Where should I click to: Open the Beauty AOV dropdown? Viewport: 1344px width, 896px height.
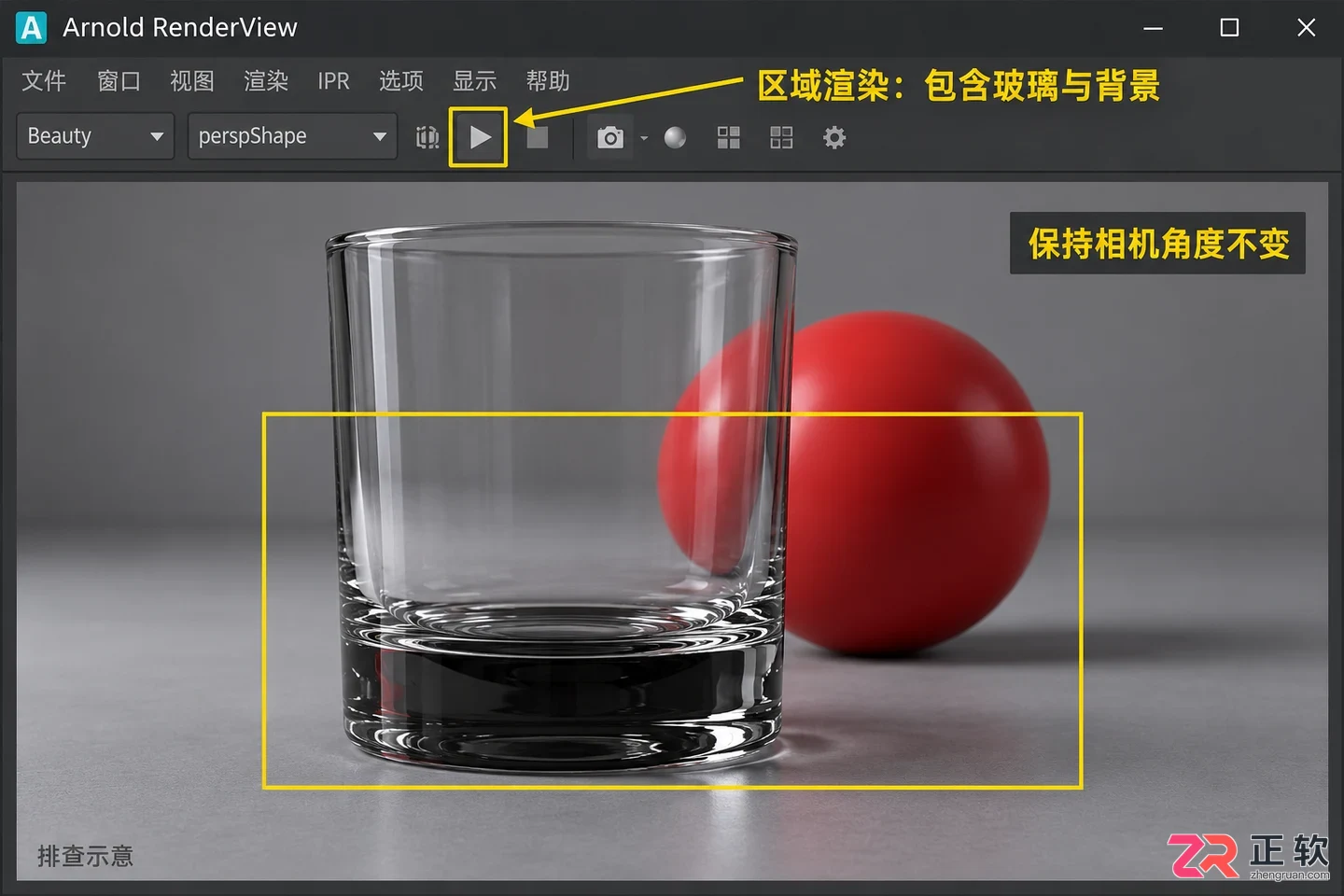(95, 136)
